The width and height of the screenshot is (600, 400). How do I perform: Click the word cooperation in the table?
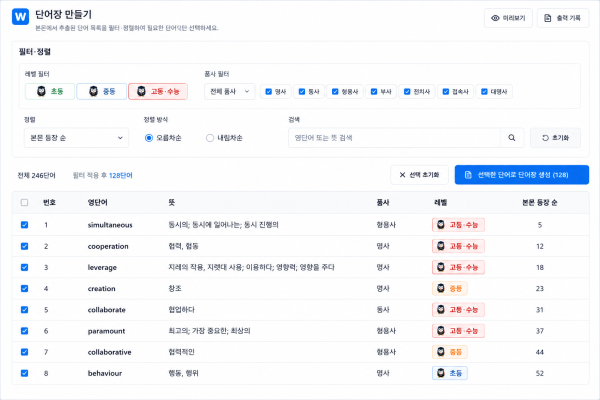click(x=108, y=247)
